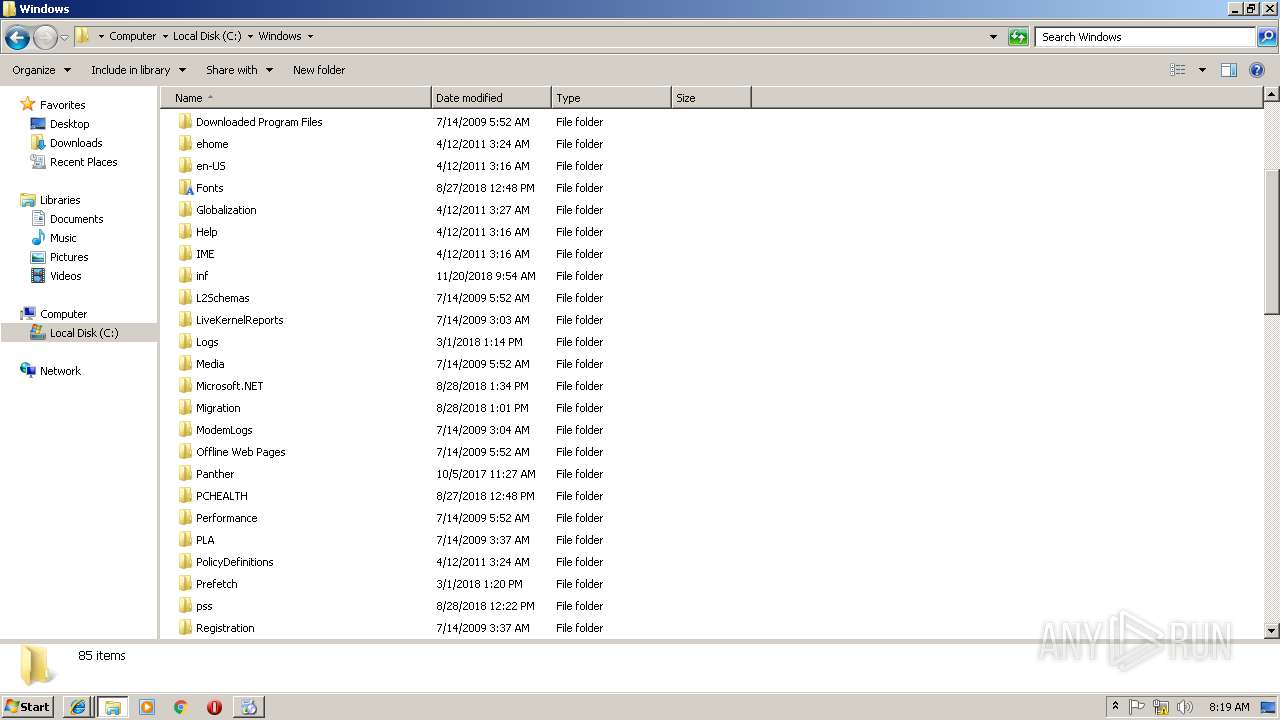Open the address bar history dropdown
The height and width of the screenshot is (720, 1280).
[993, 37]
